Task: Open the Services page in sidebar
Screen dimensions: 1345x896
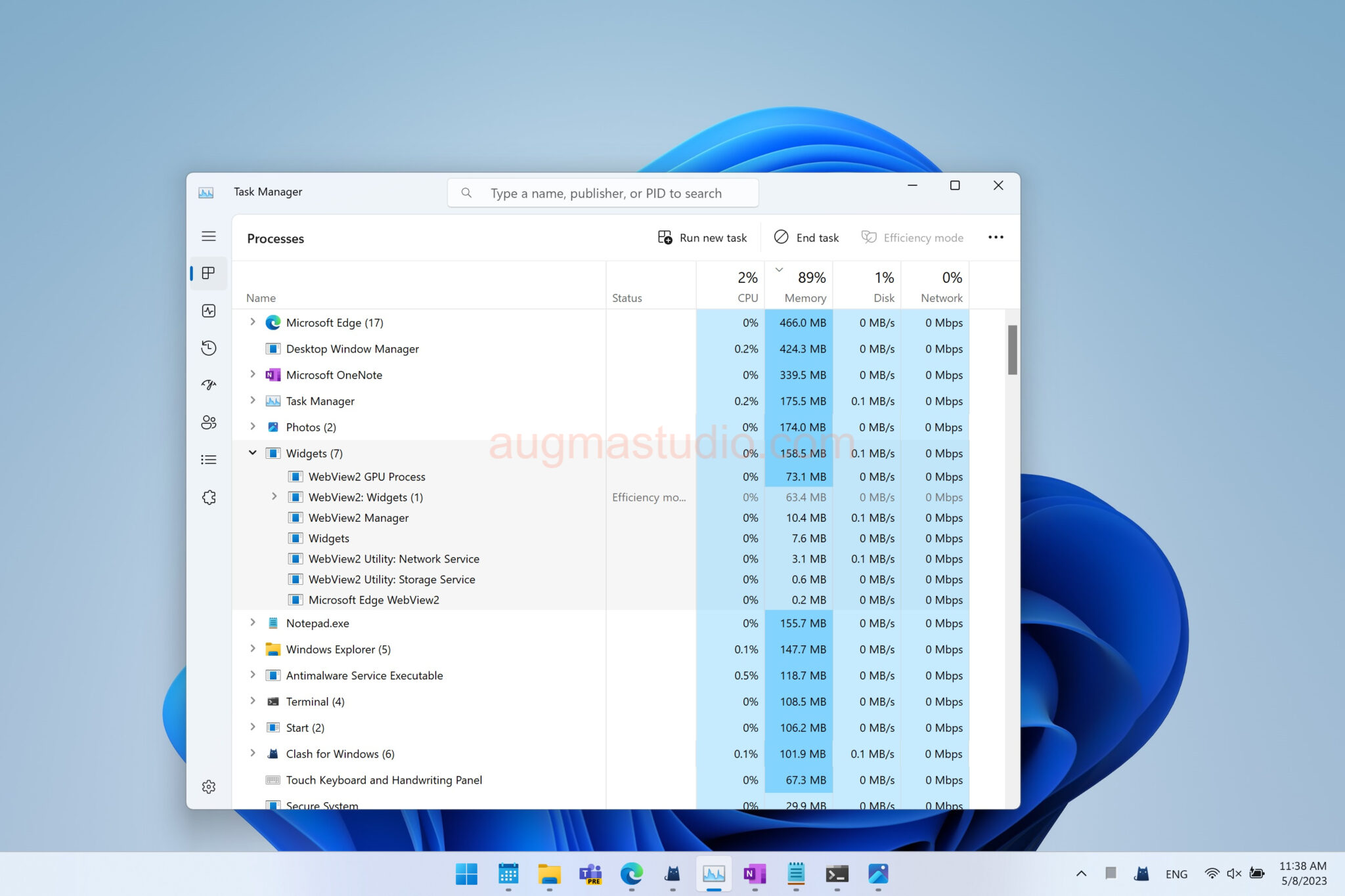Action: 209,497
